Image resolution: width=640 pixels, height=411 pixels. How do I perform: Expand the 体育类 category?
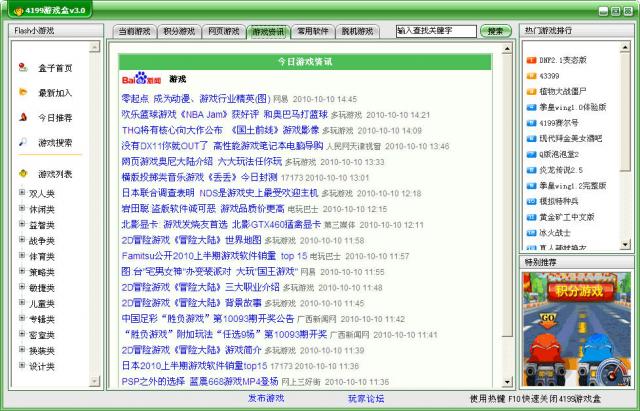(22, 255)
